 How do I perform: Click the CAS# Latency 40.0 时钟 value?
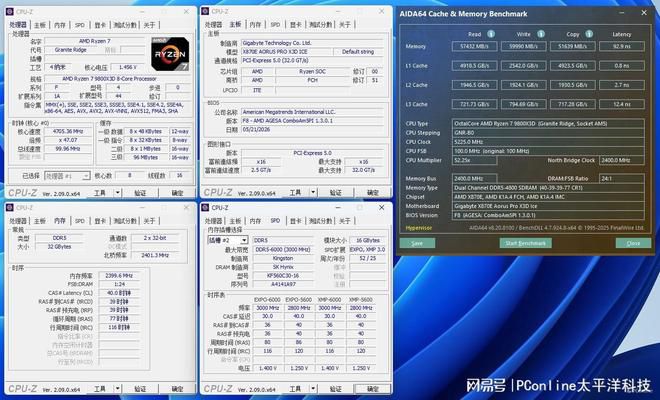pos(119,293)
